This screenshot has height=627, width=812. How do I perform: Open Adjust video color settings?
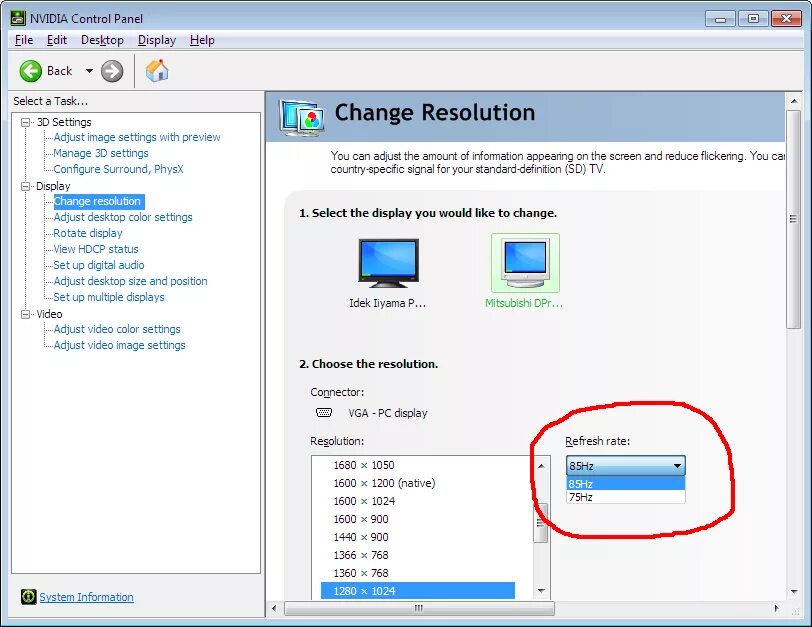tap(117, 329)
